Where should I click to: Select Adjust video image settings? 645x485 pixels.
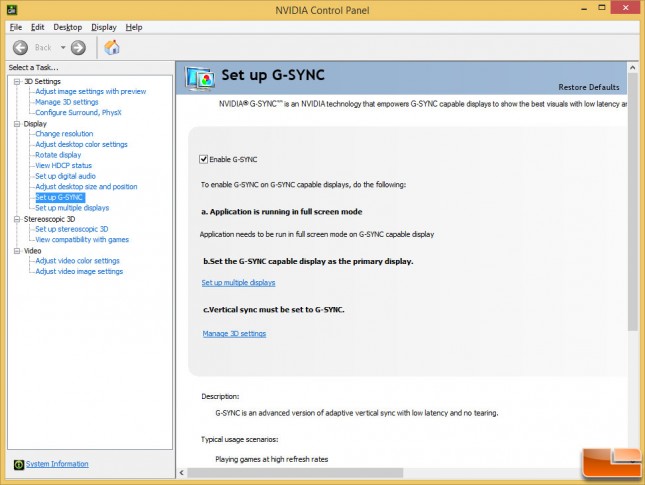point(79,272)
